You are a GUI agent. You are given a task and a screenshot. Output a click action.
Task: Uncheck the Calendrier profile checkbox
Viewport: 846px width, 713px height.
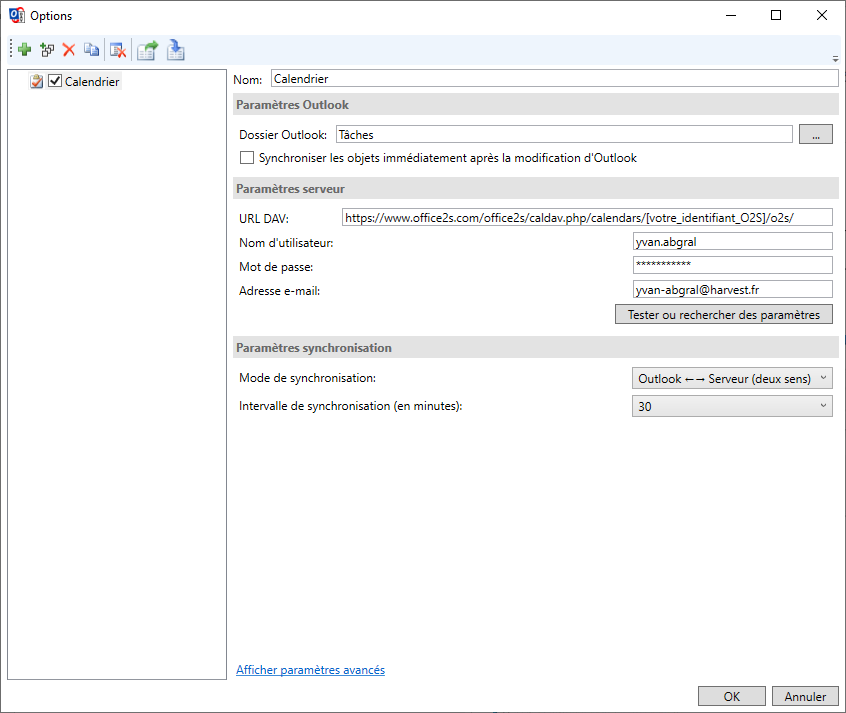point(55,82)
